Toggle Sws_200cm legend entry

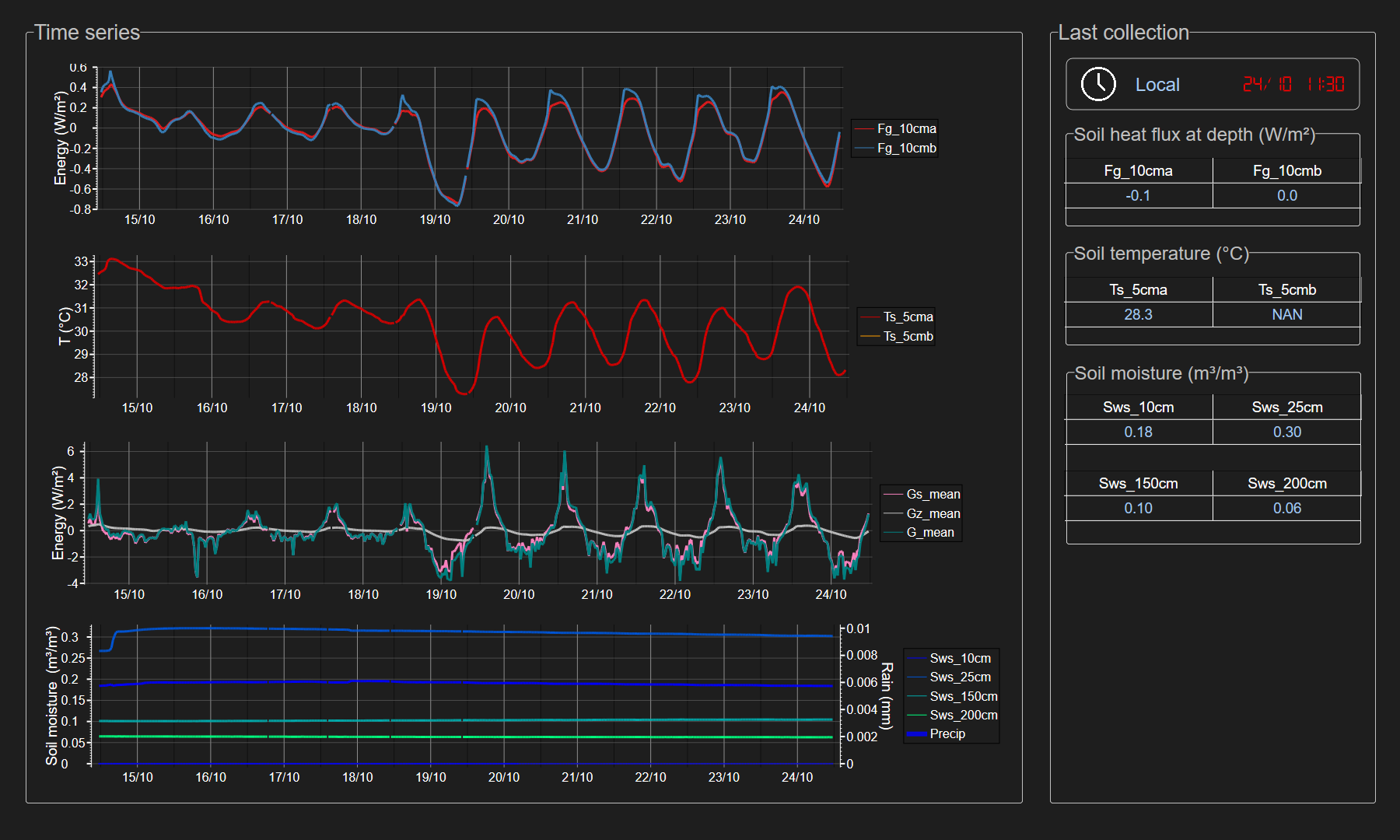pyautogui.click(x=963, y=716)
